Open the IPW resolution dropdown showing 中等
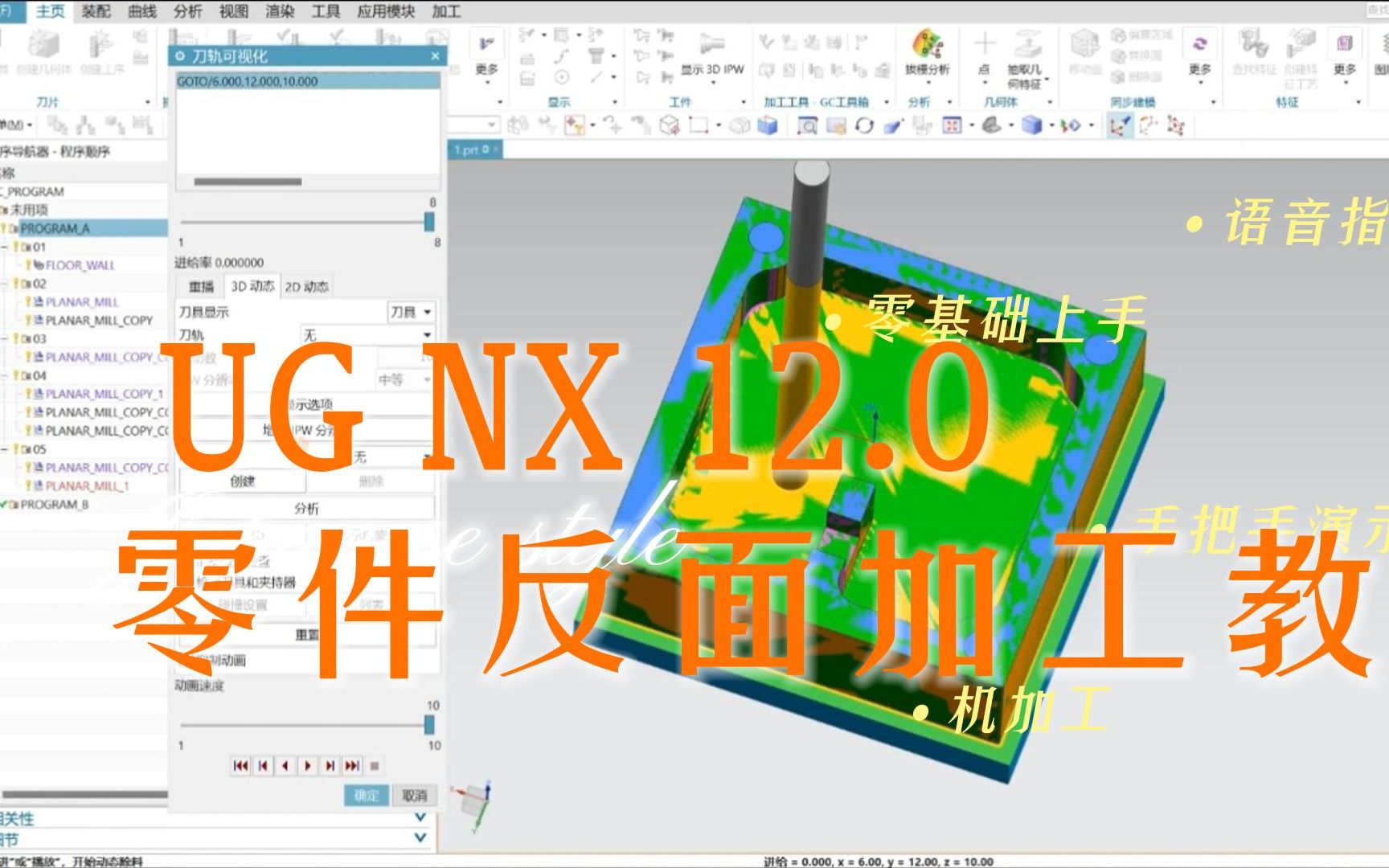Viewport: 1389px width, 868px height. [404, 379]
